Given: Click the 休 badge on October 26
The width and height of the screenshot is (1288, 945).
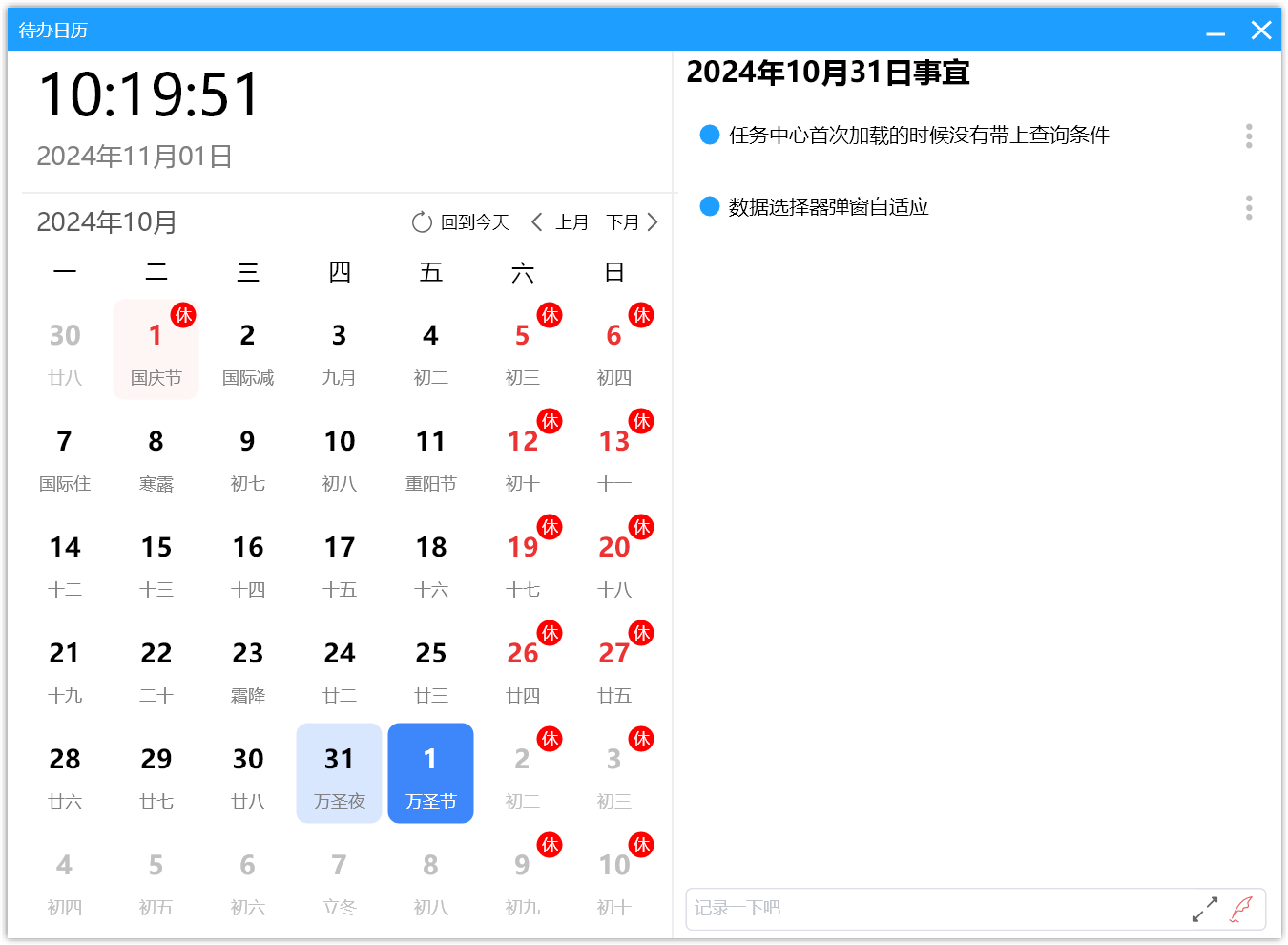Looking at the screenshot, I should tap(550, 633).
